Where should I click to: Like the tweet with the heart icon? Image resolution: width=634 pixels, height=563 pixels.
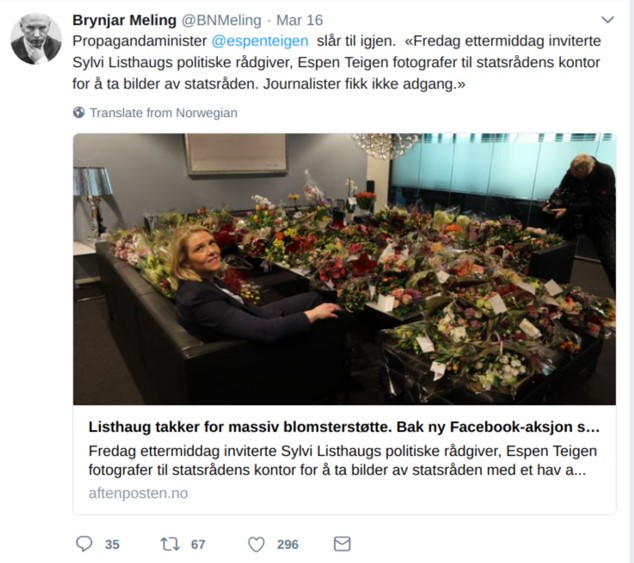coord(256,544)
